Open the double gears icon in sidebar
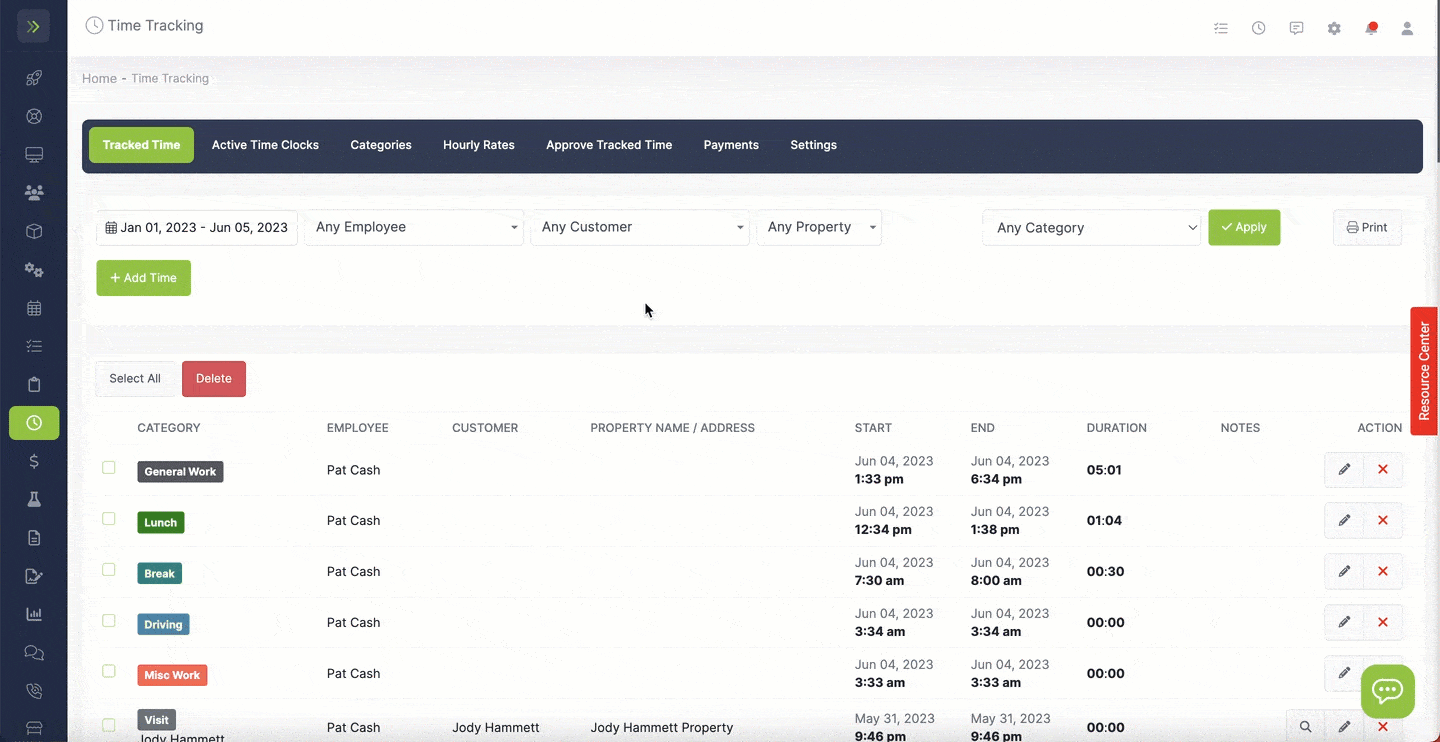The height and width of the screenshot is (742, 1440). click(34, 270)
